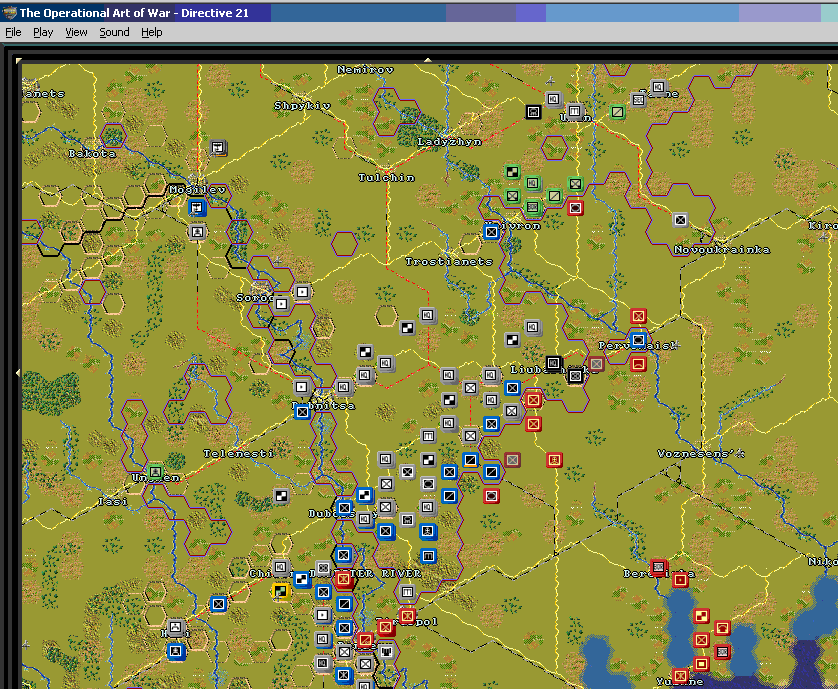Select the lone gray counter northeast of Bakota

coord(218,147)
